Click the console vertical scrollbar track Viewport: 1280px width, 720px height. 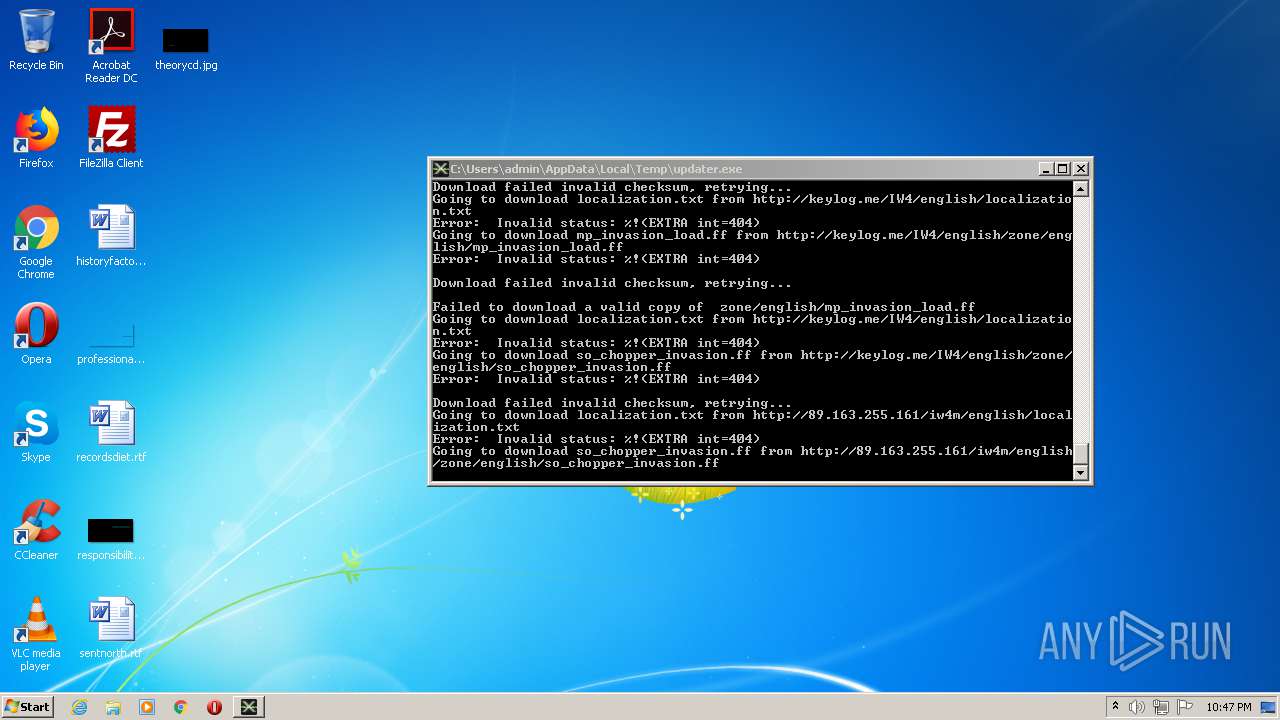pos(1080,320)
